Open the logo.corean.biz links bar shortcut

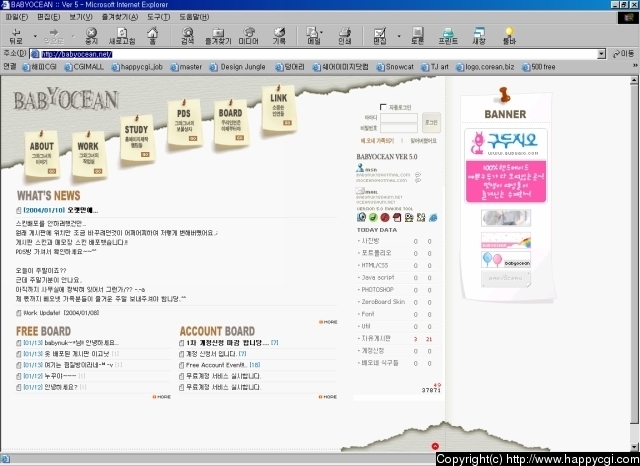point(485,67)
